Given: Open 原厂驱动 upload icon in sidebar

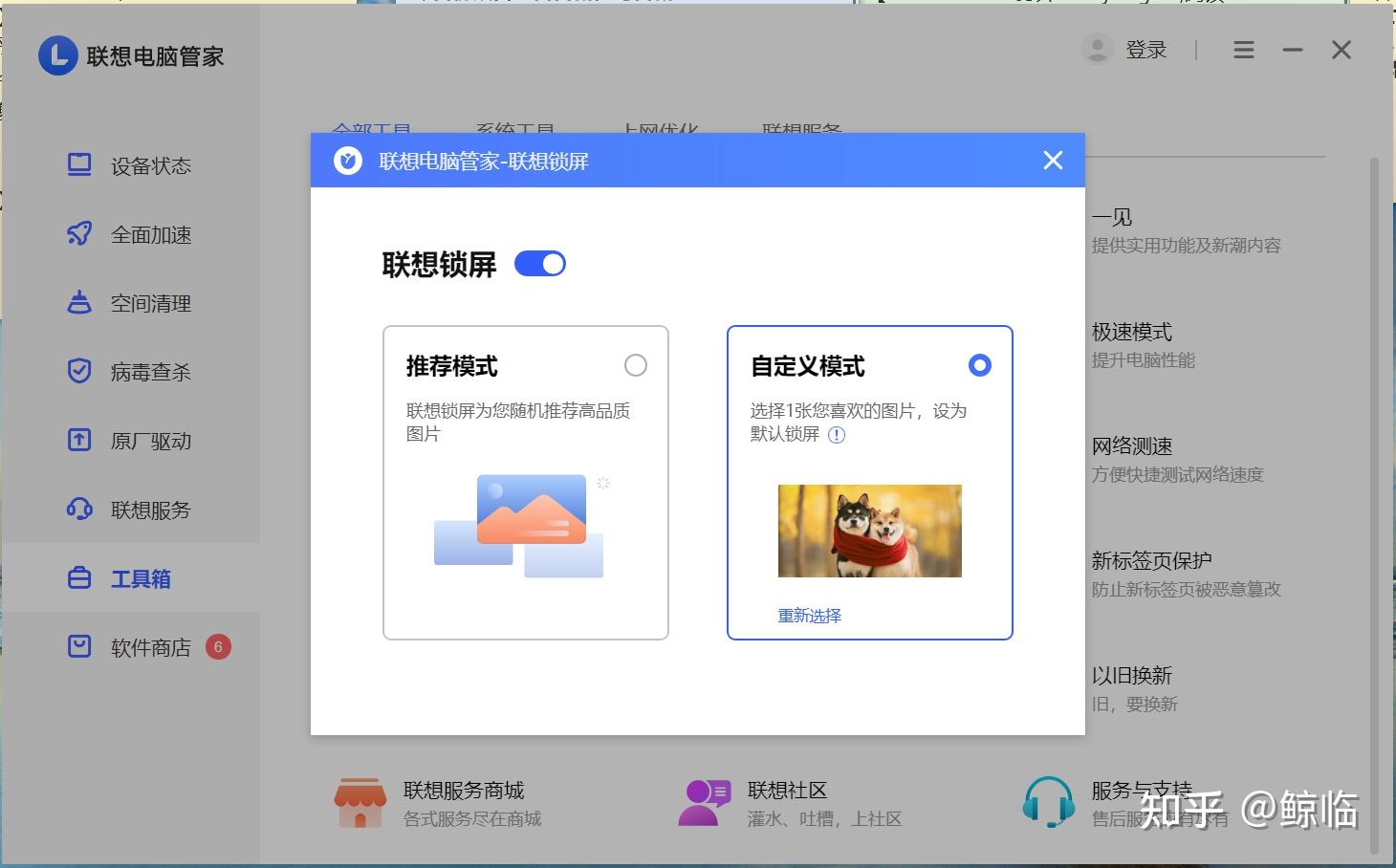Looking at the screenshot, I should (x=79, y=440).
